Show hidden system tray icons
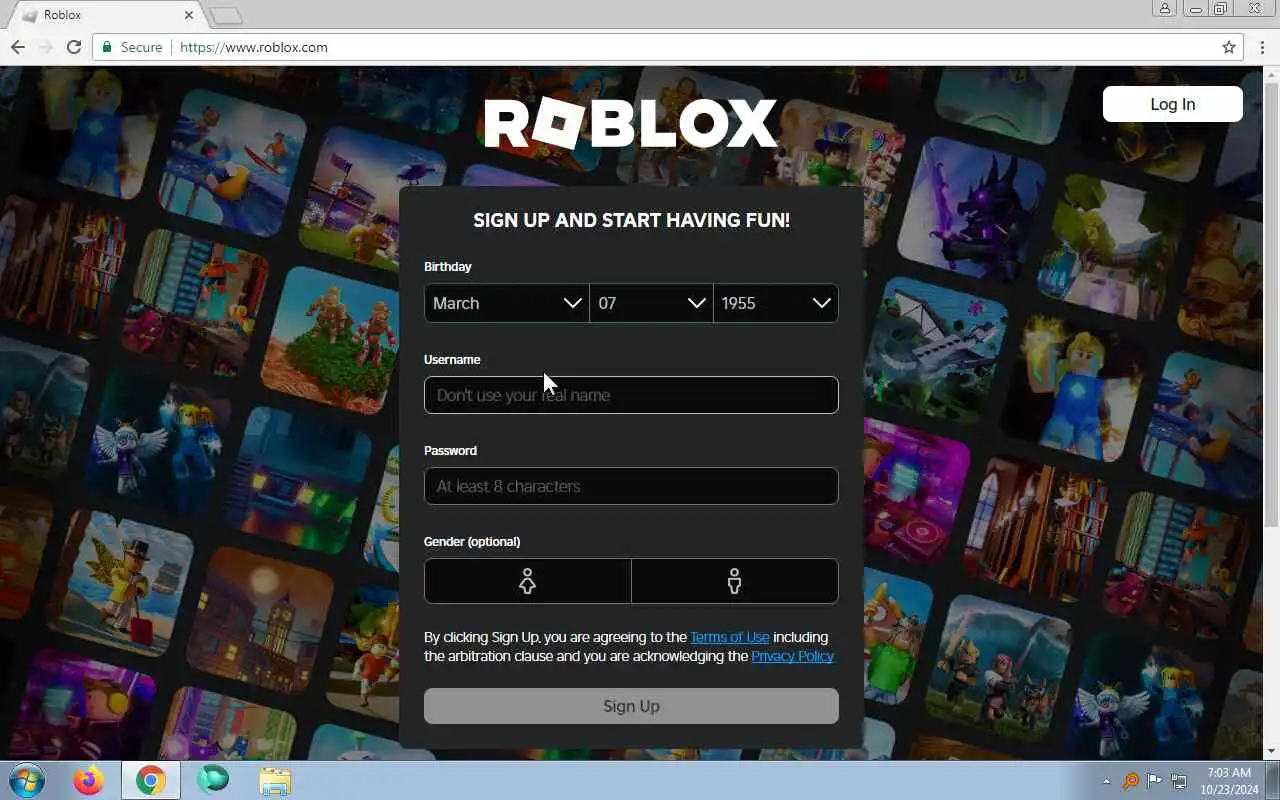The height and width of the screenshot is (800, 1280). click(1106, 781)
